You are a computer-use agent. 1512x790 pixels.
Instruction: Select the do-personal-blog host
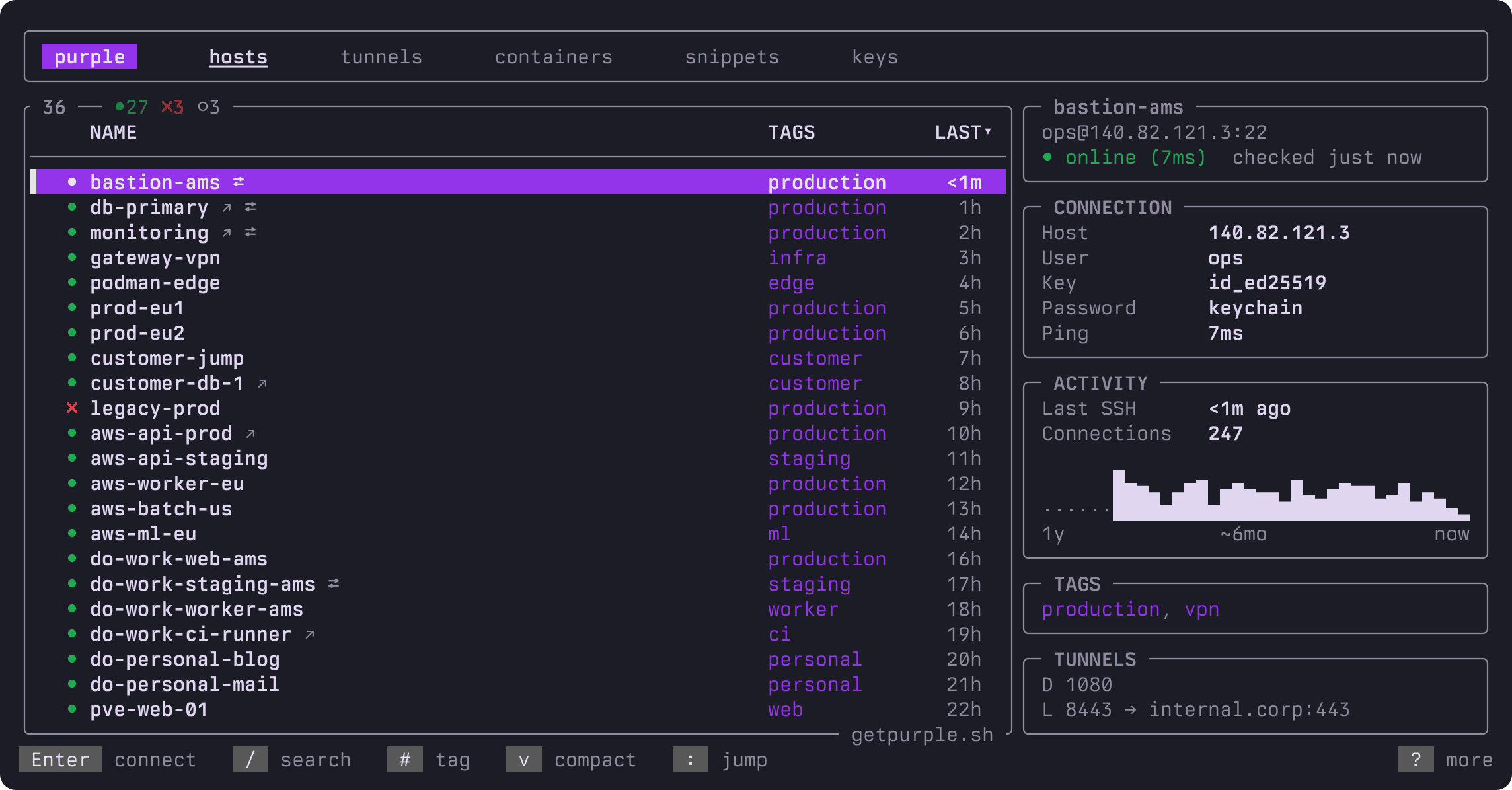click(518, 659)
